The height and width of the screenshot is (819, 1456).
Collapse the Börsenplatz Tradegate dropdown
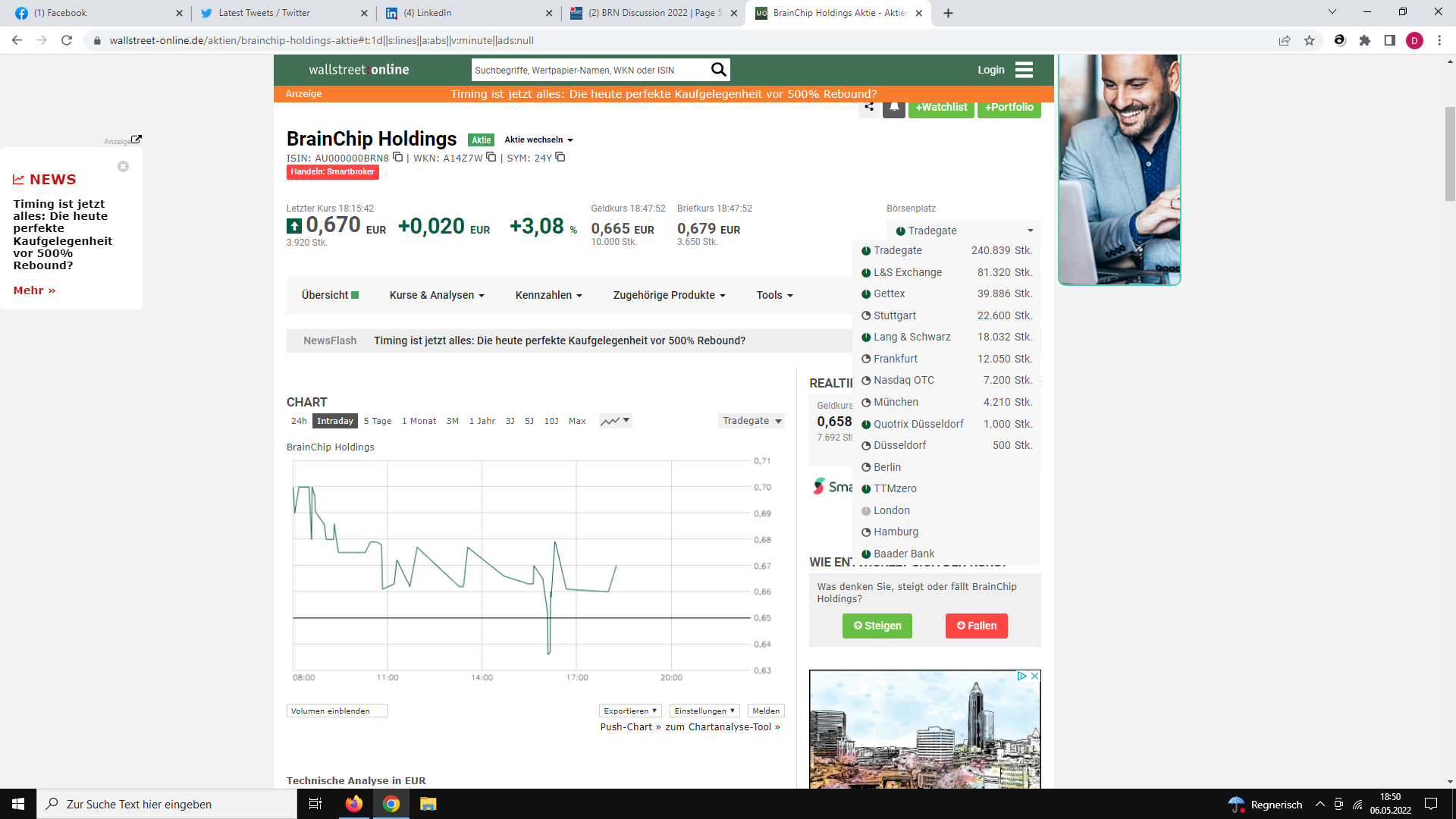pyautogui.click(x=963, y=231)
